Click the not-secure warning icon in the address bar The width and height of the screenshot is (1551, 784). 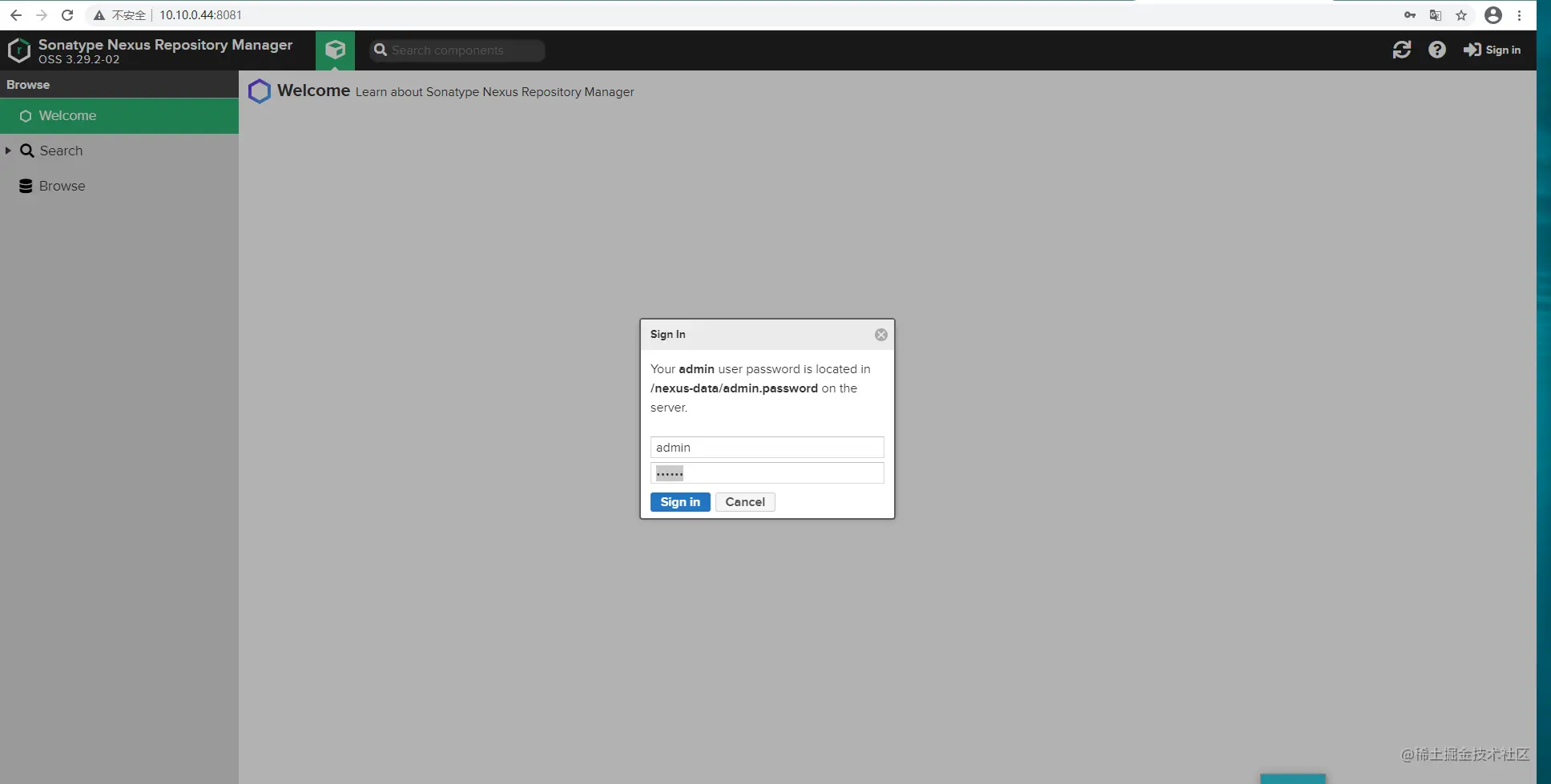(99, 15)
